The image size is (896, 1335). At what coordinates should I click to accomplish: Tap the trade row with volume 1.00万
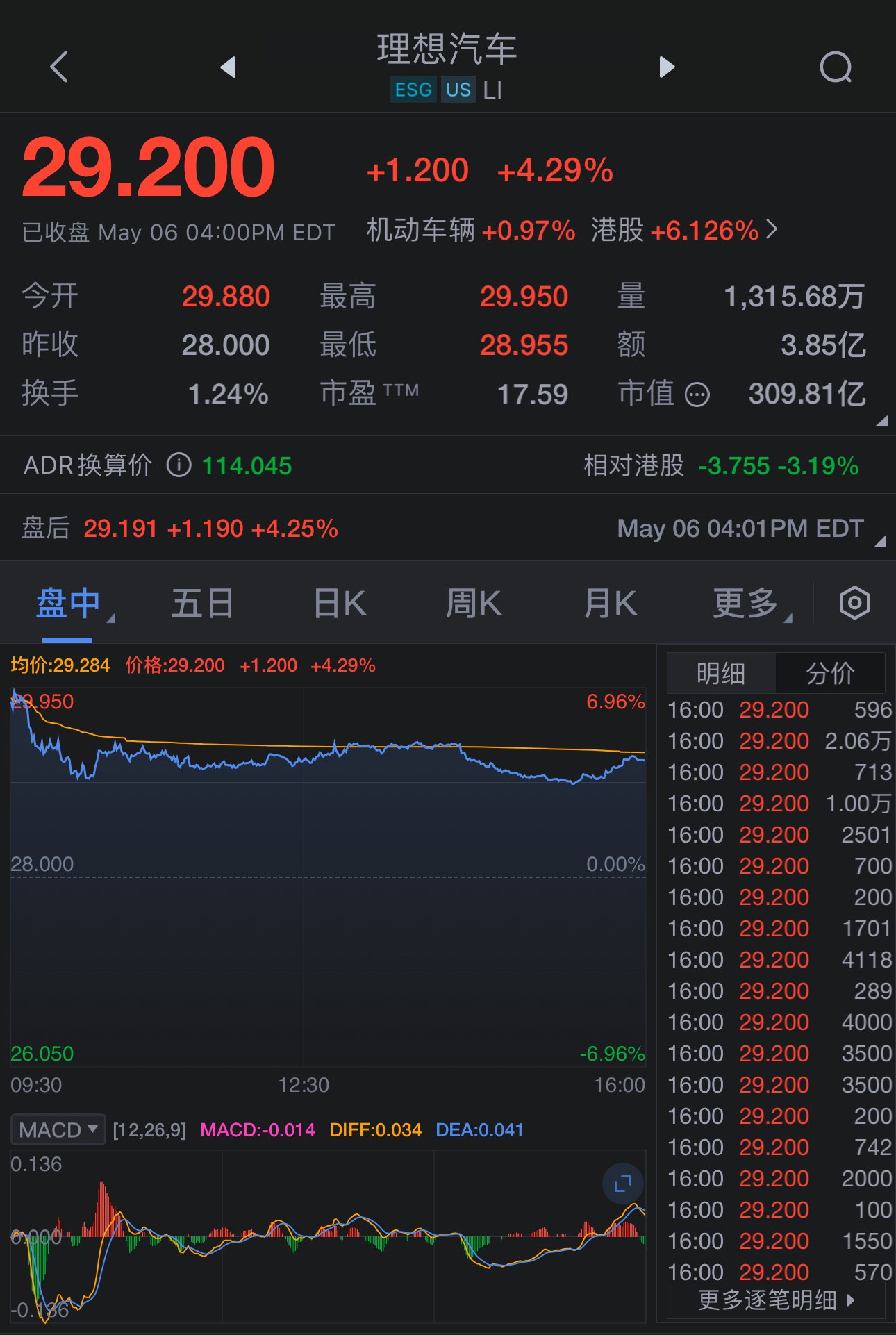779,804
